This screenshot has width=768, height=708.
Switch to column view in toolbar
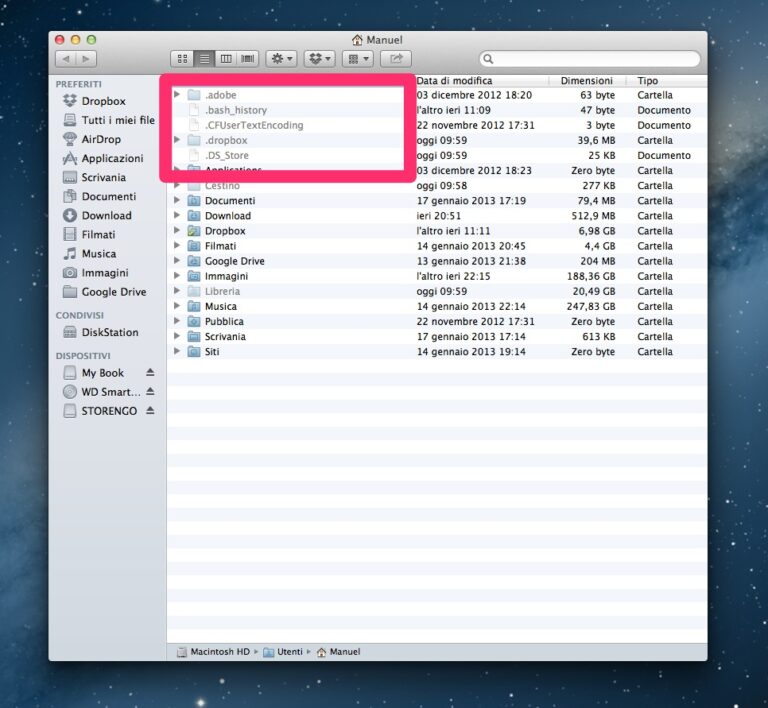click(226, 59)
